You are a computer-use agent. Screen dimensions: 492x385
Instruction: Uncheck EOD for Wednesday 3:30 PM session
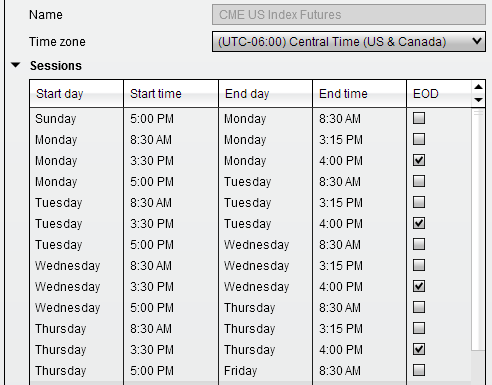click(419, 286)
